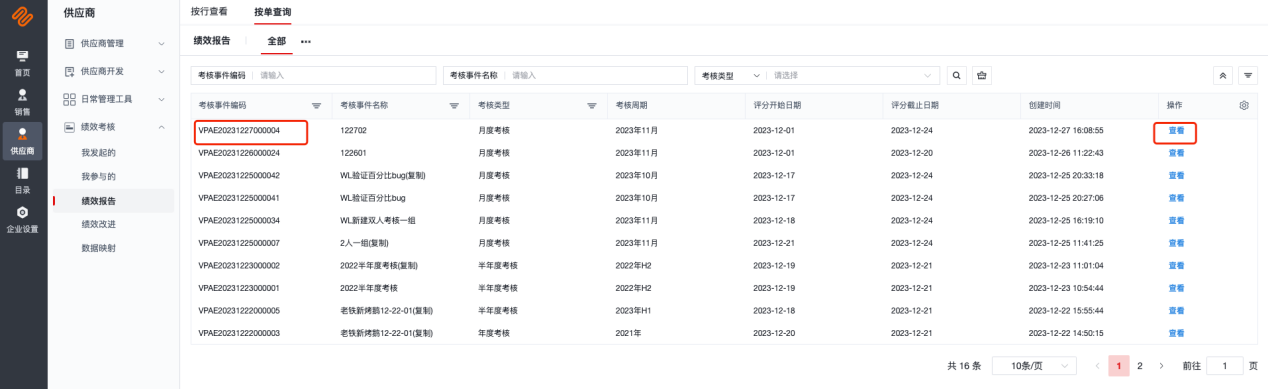This screenshot has width=1268, height=389.
Task: Select page 1 in pagination
Action: (x=1119, y=366)
